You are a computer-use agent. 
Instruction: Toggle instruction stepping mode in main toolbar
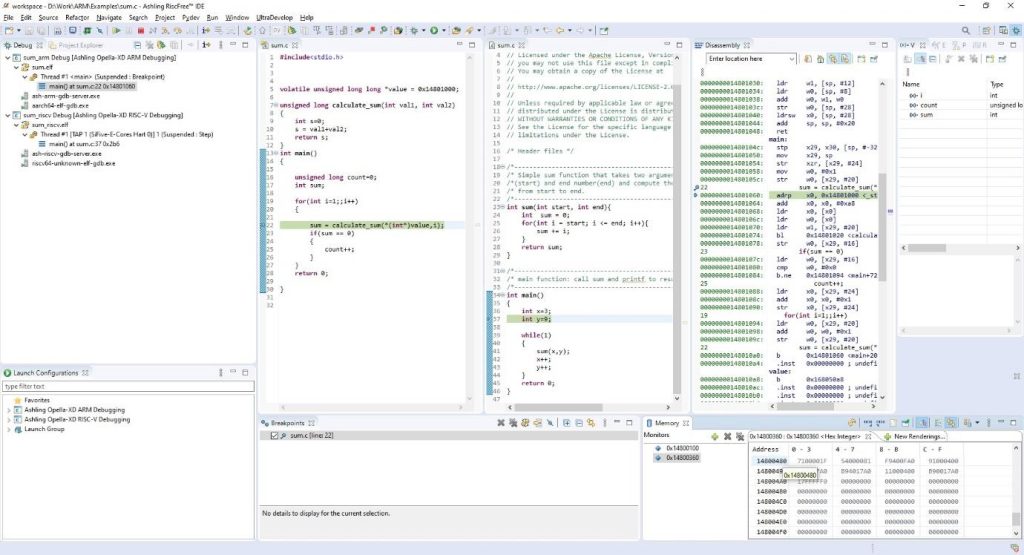(x=206, y=30)
